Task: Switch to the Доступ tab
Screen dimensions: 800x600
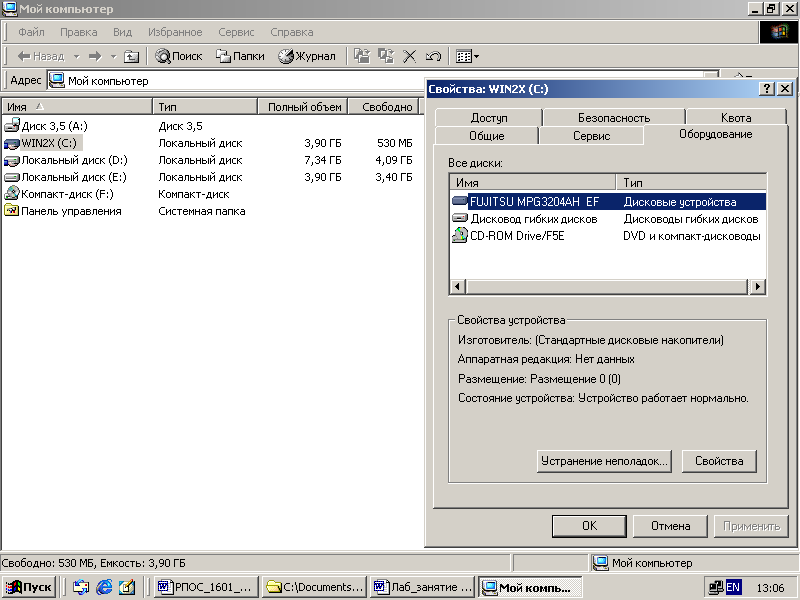Action: tap(489, 118)
